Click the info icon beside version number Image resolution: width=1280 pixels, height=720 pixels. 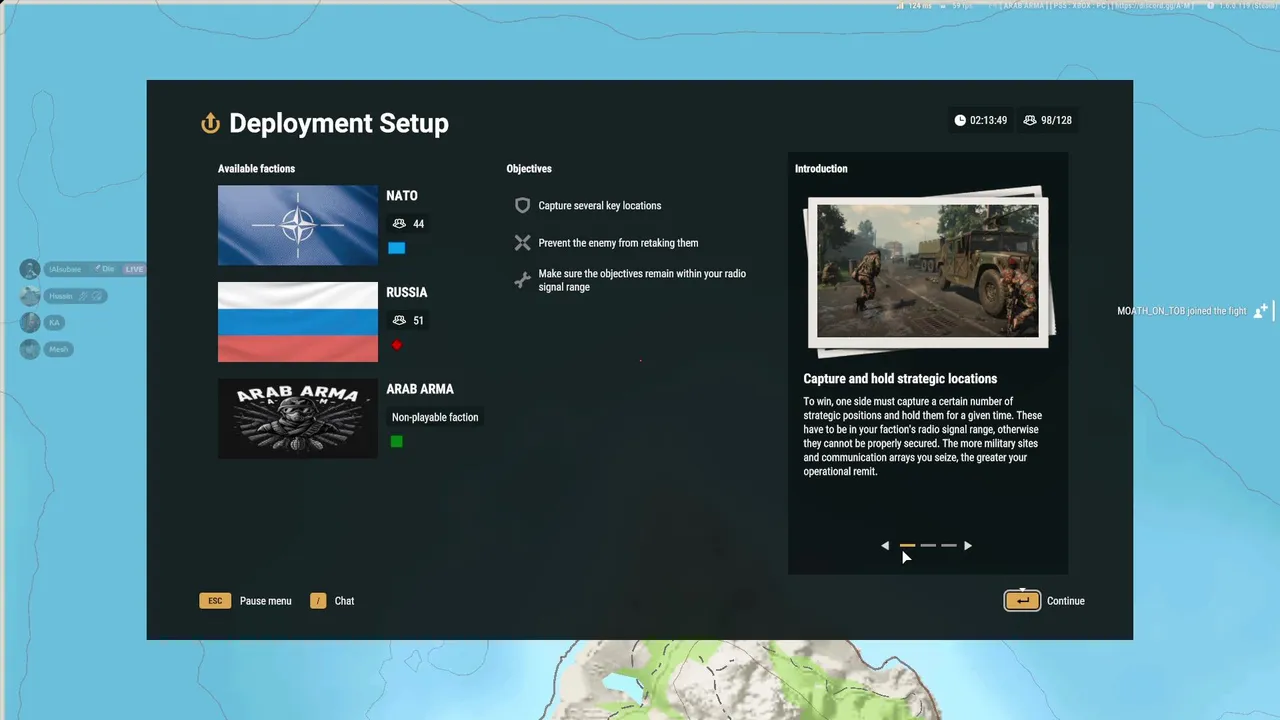click(x=1210, y=6)
